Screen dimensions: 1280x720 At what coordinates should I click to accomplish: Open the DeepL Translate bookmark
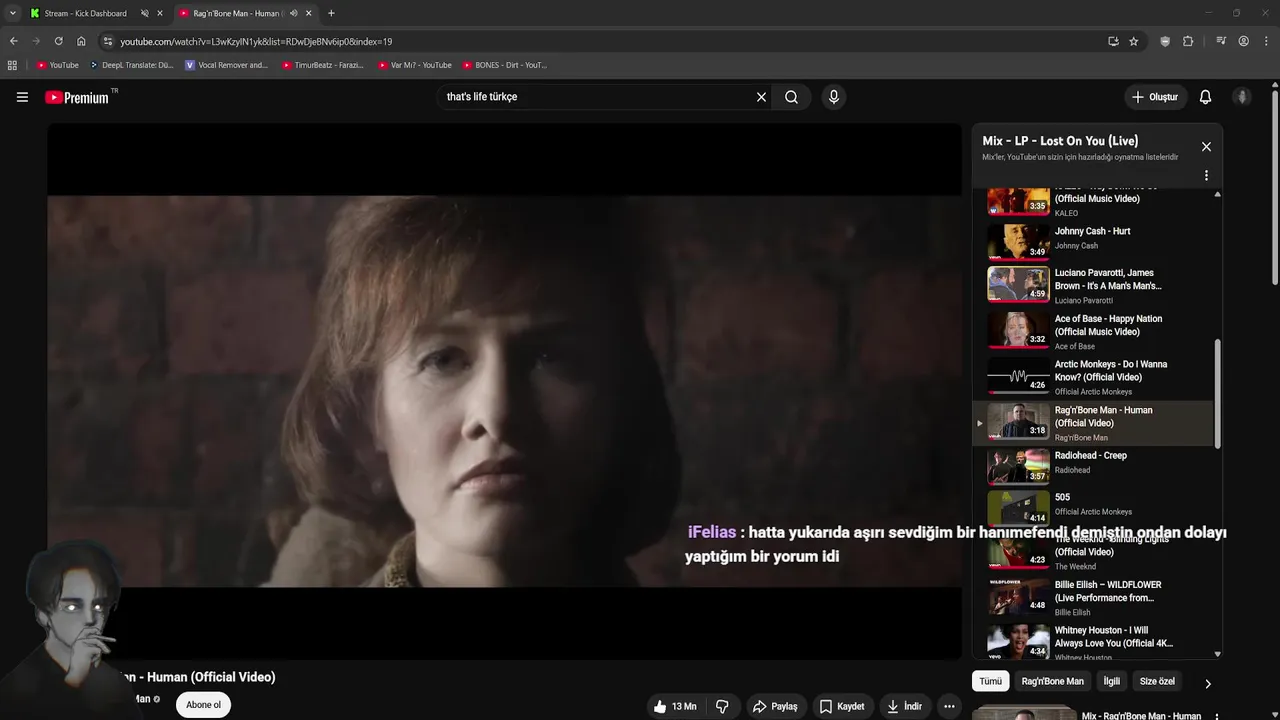point(131,65)
